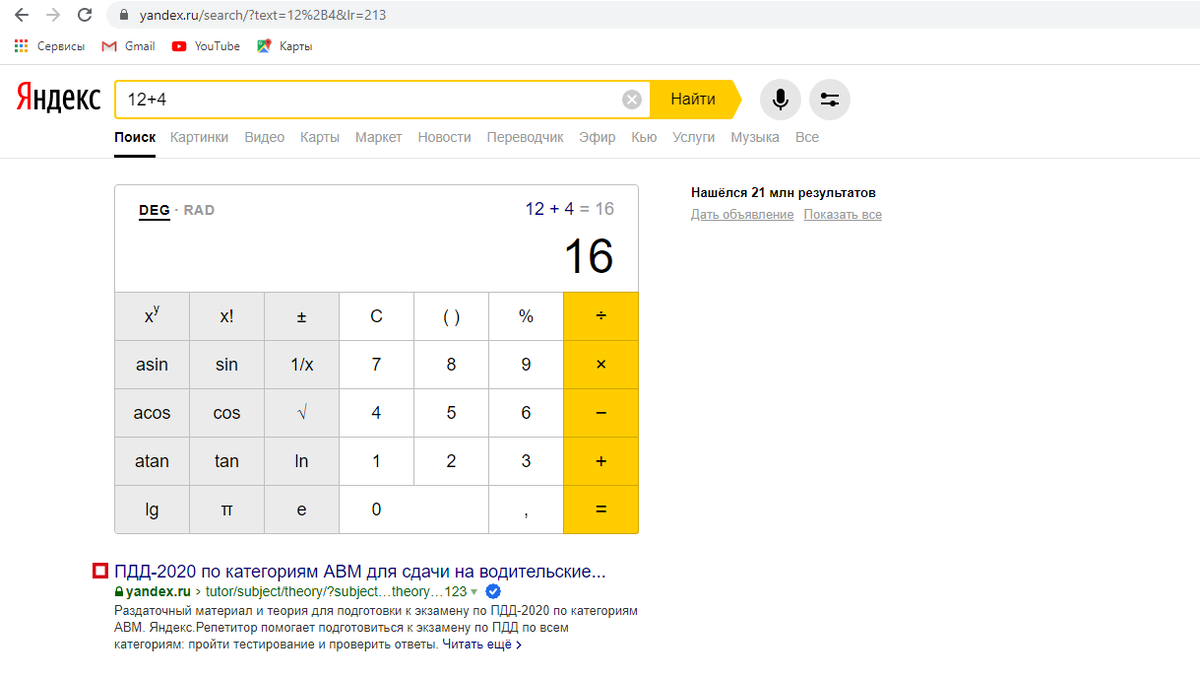Click the π constant key

(x=227, y=510)
